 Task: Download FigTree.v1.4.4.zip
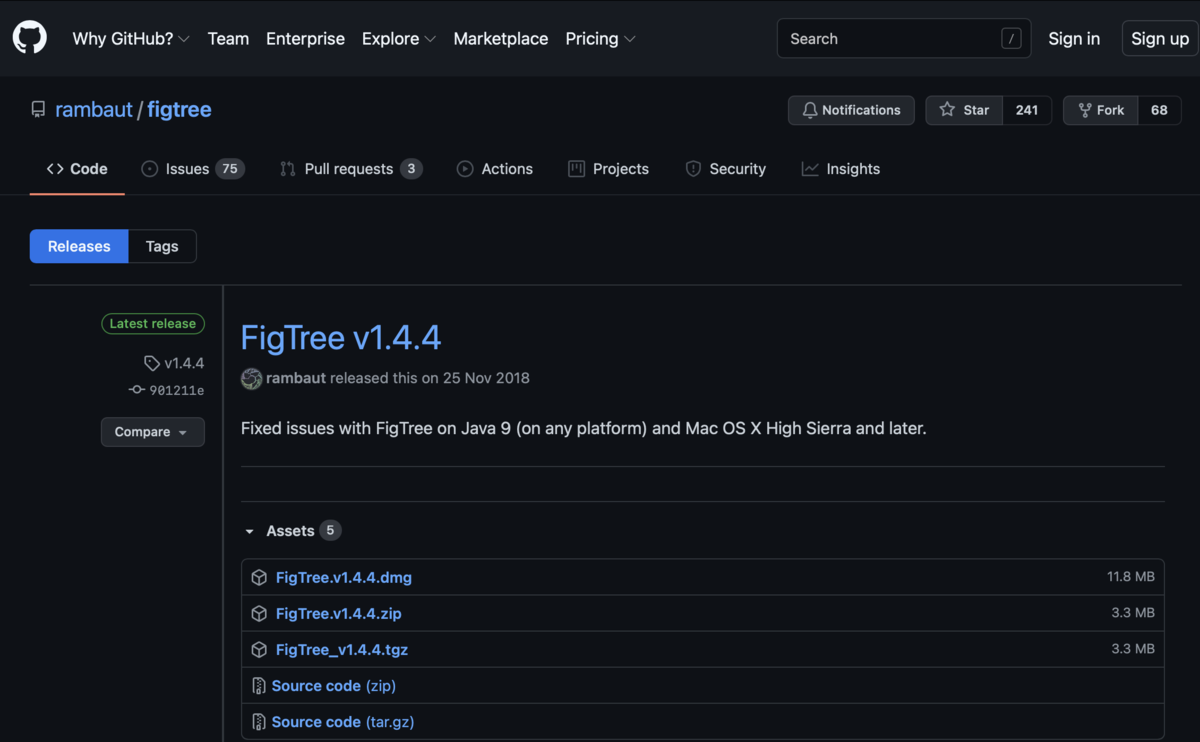click(x=339, y=613)
